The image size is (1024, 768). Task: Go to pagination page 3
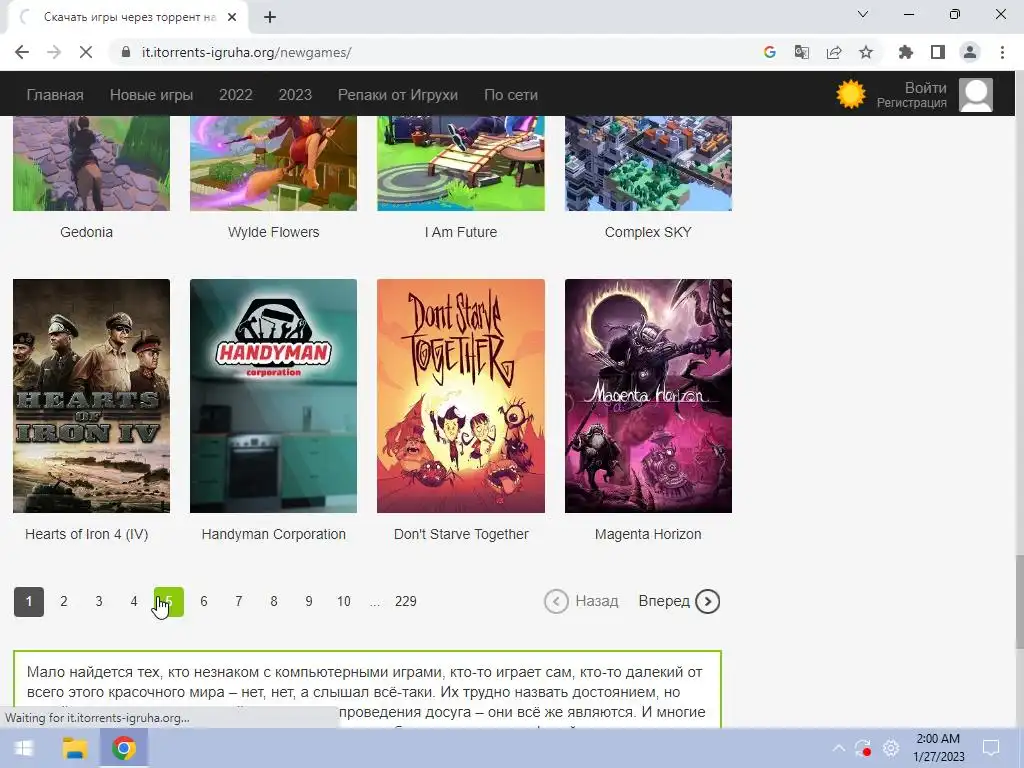pos(99,601)
